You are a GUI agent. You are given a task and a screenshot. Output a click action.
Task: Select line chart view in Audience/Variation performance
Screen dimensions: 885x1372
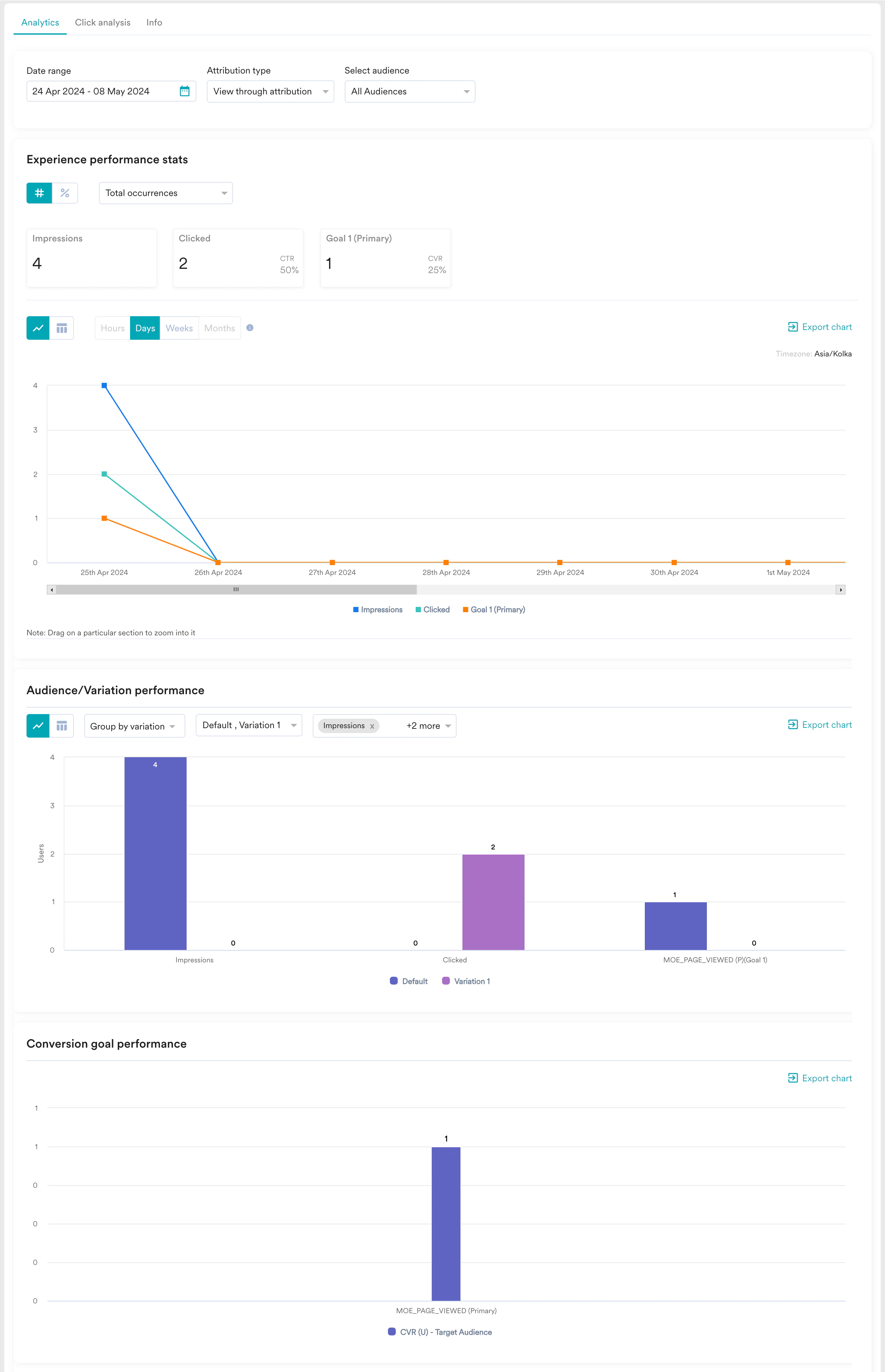pyautogui.click(x=37, y=725)
